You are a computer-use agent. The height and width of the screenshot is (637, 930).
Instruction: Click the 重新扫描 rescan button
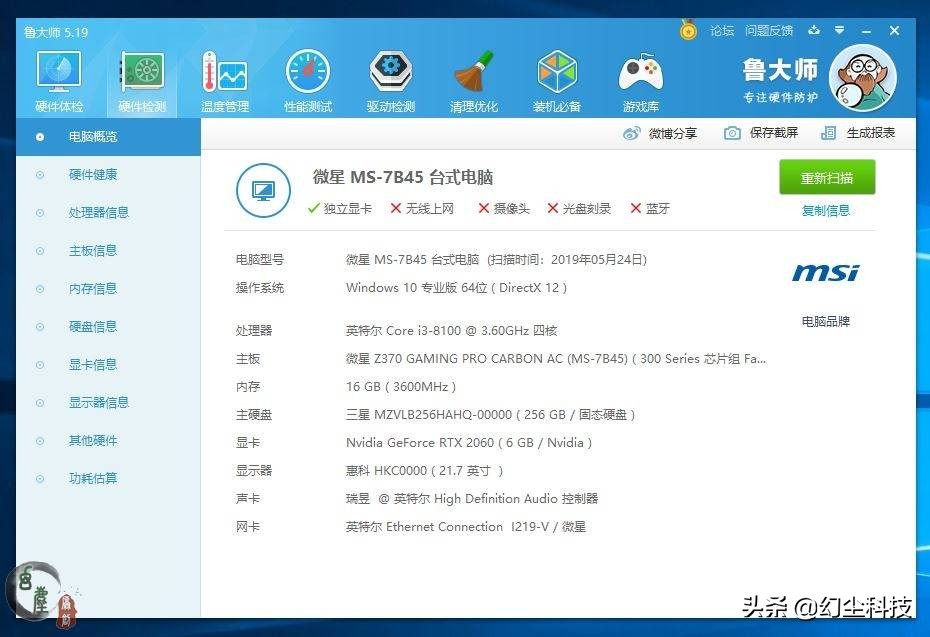click(827, 177)
